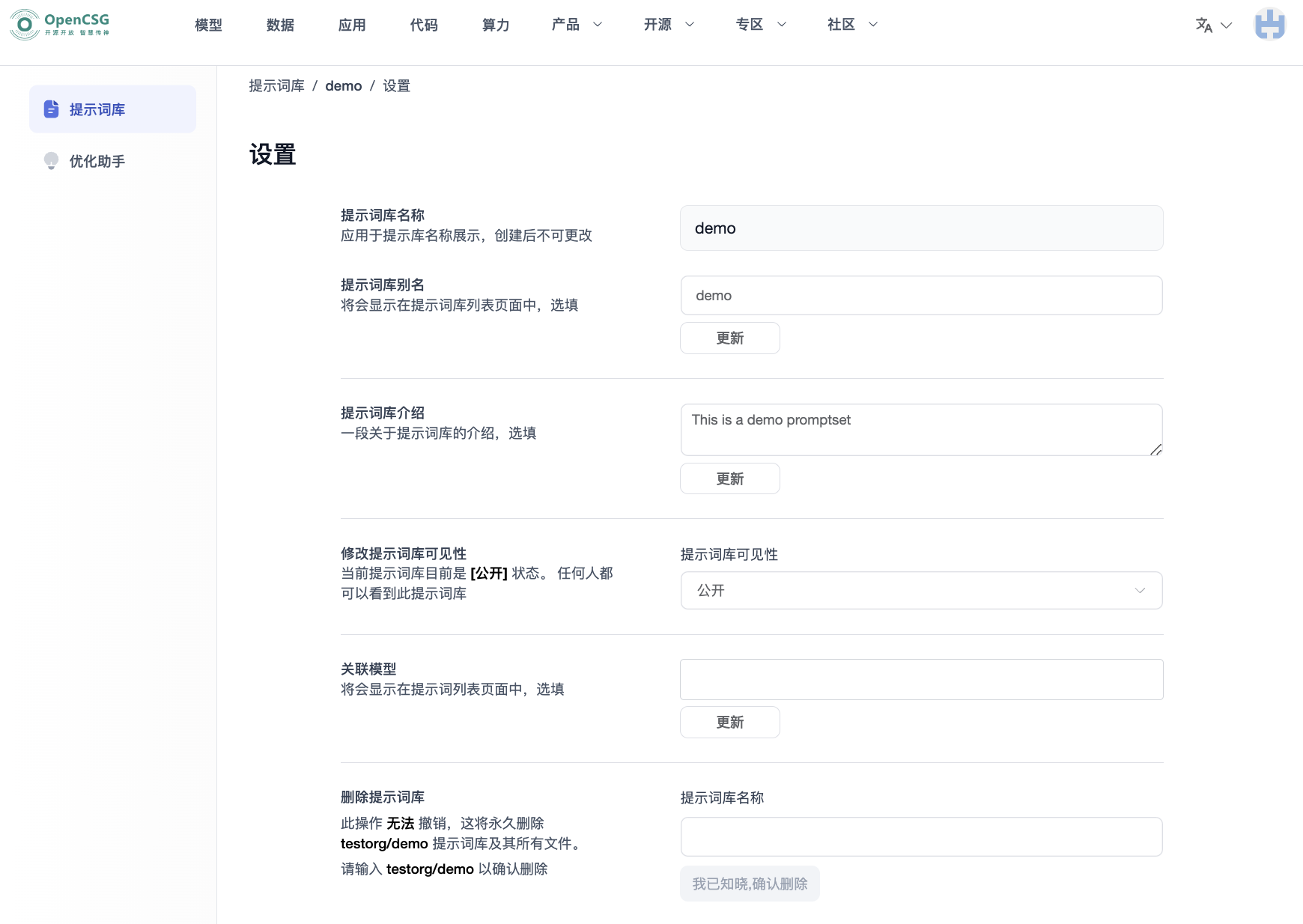Image resolution: width=1303 pixels, height=924 pixels.
Task: Focus the 提示词库别名 input field
Action: tap(921, 296)
